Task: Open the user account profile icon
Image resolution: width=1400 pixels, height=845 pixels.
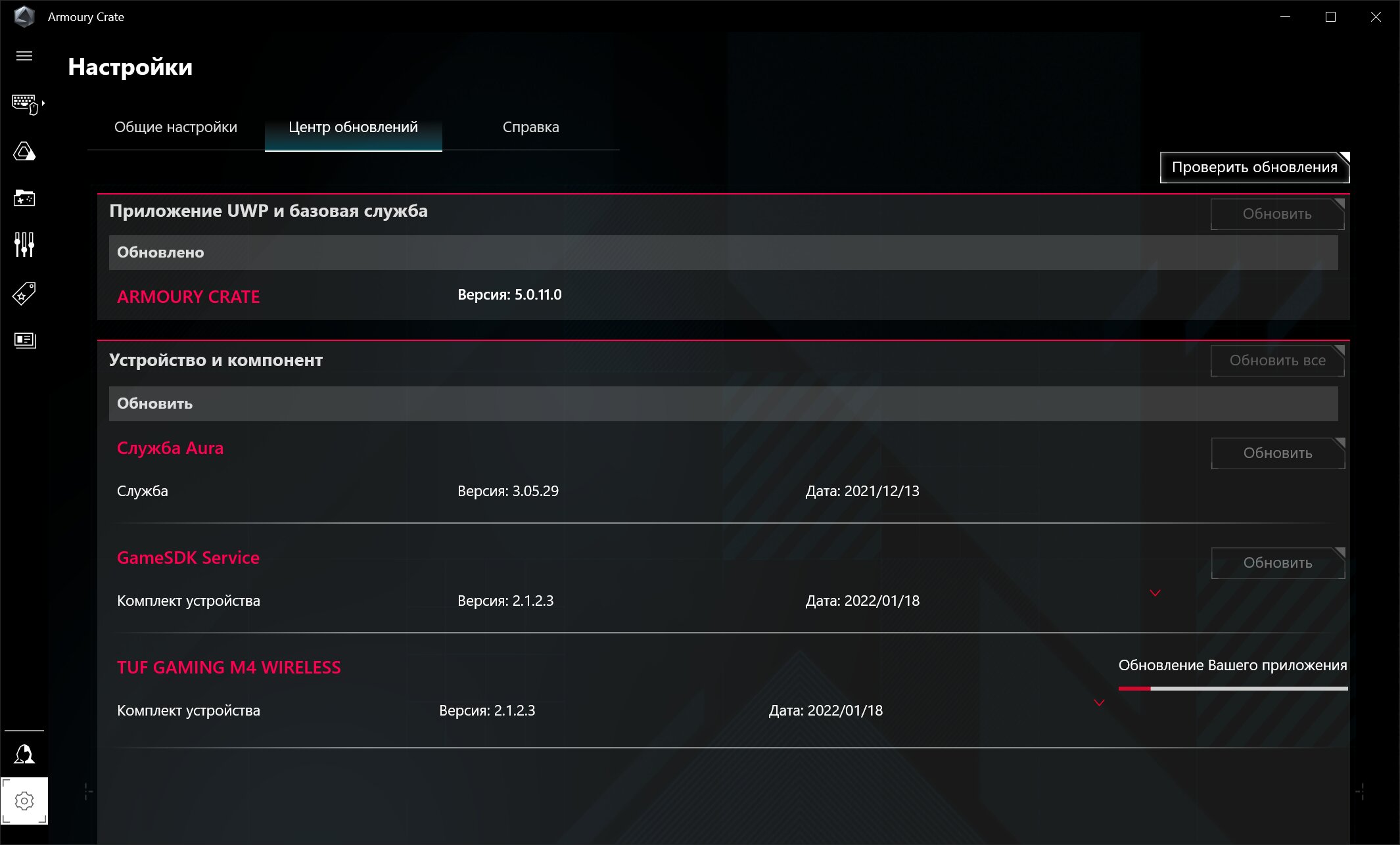Action: click(x=24, y=754)
